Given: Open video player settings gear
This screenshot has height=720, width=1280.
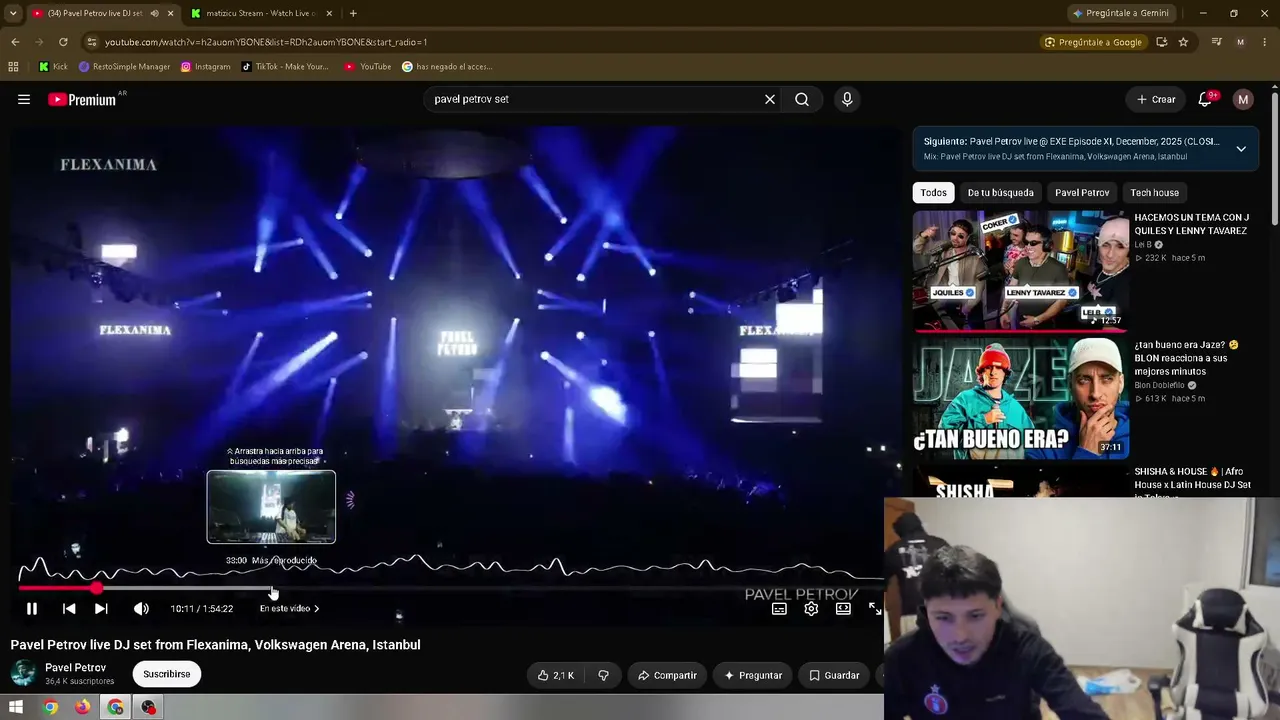Looking at the screenshot, I should [811, 608].
